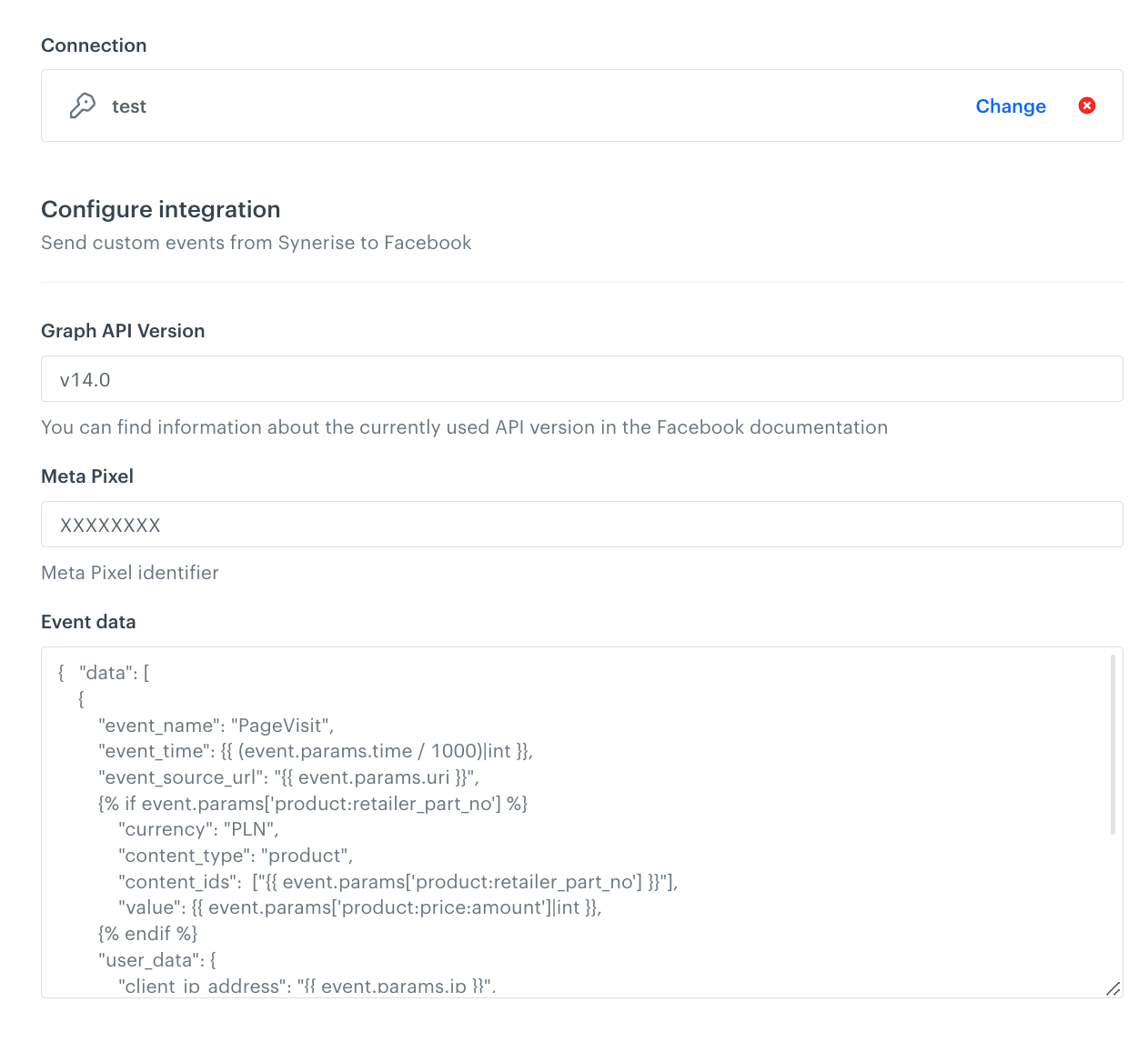Click the Event data label

click(88, 621)
